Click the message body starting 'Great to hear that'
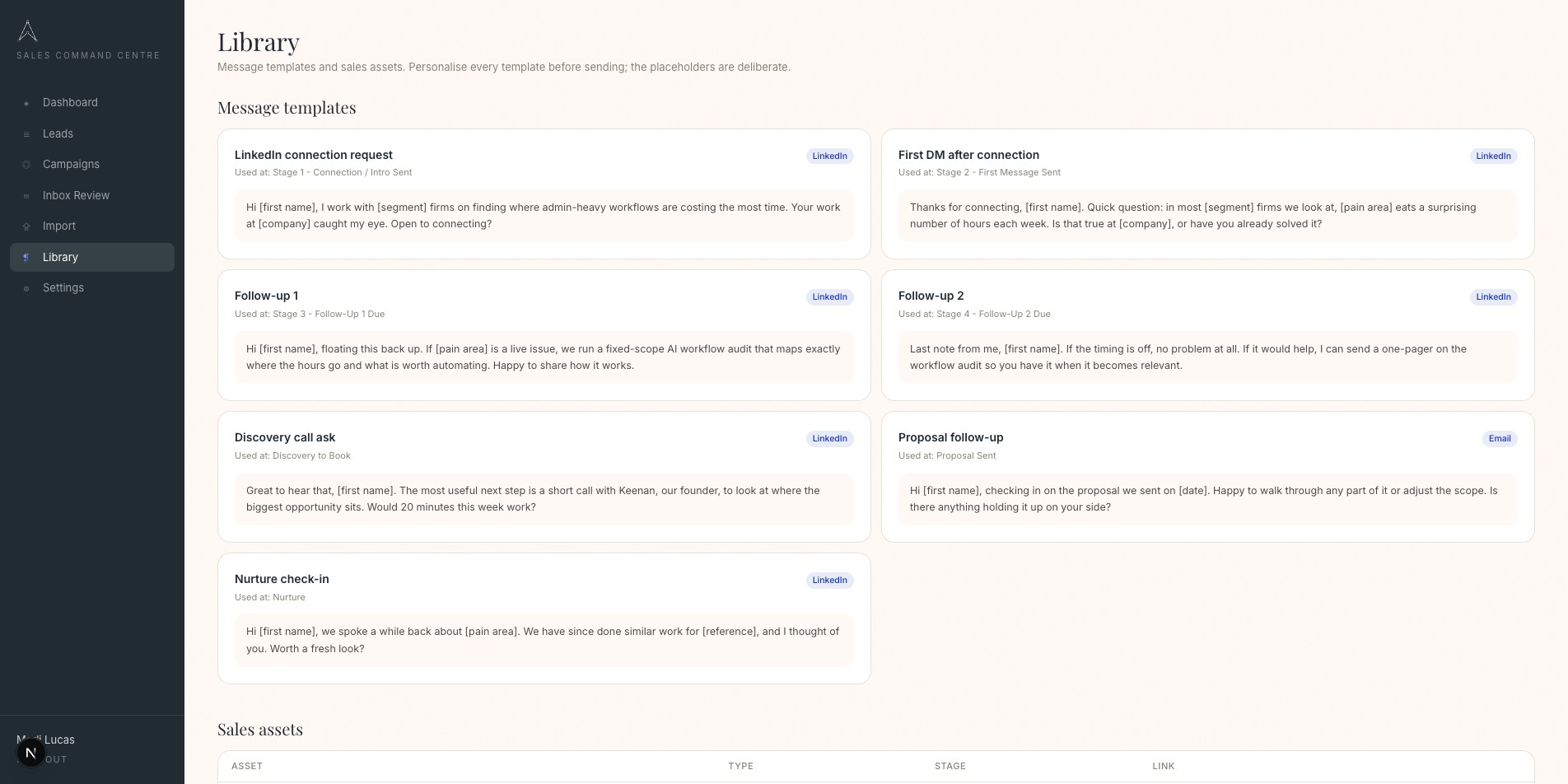This screenshot has width=1568, height=784. tap(544, 499)
